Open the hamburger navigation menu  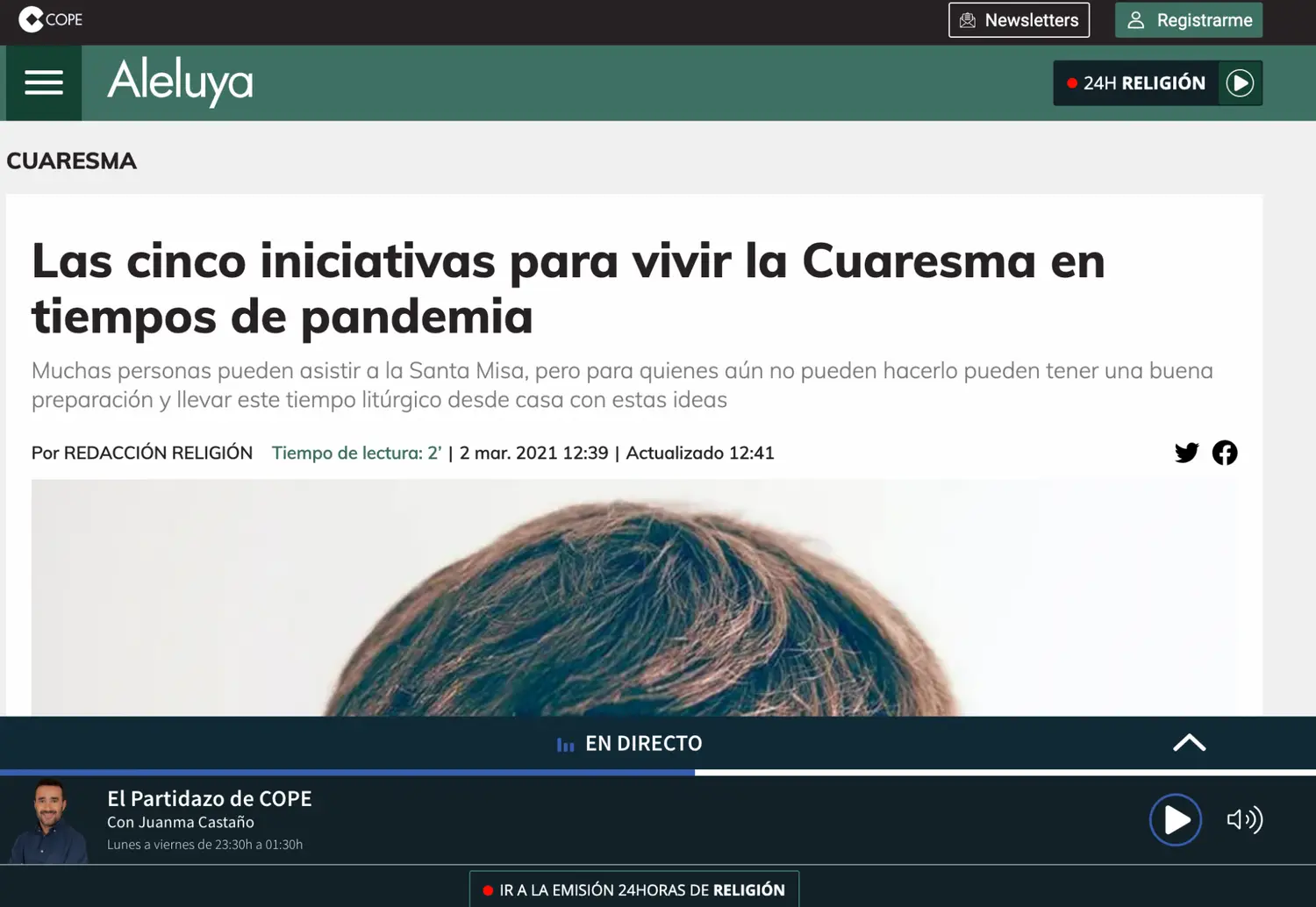coord(44,83)
